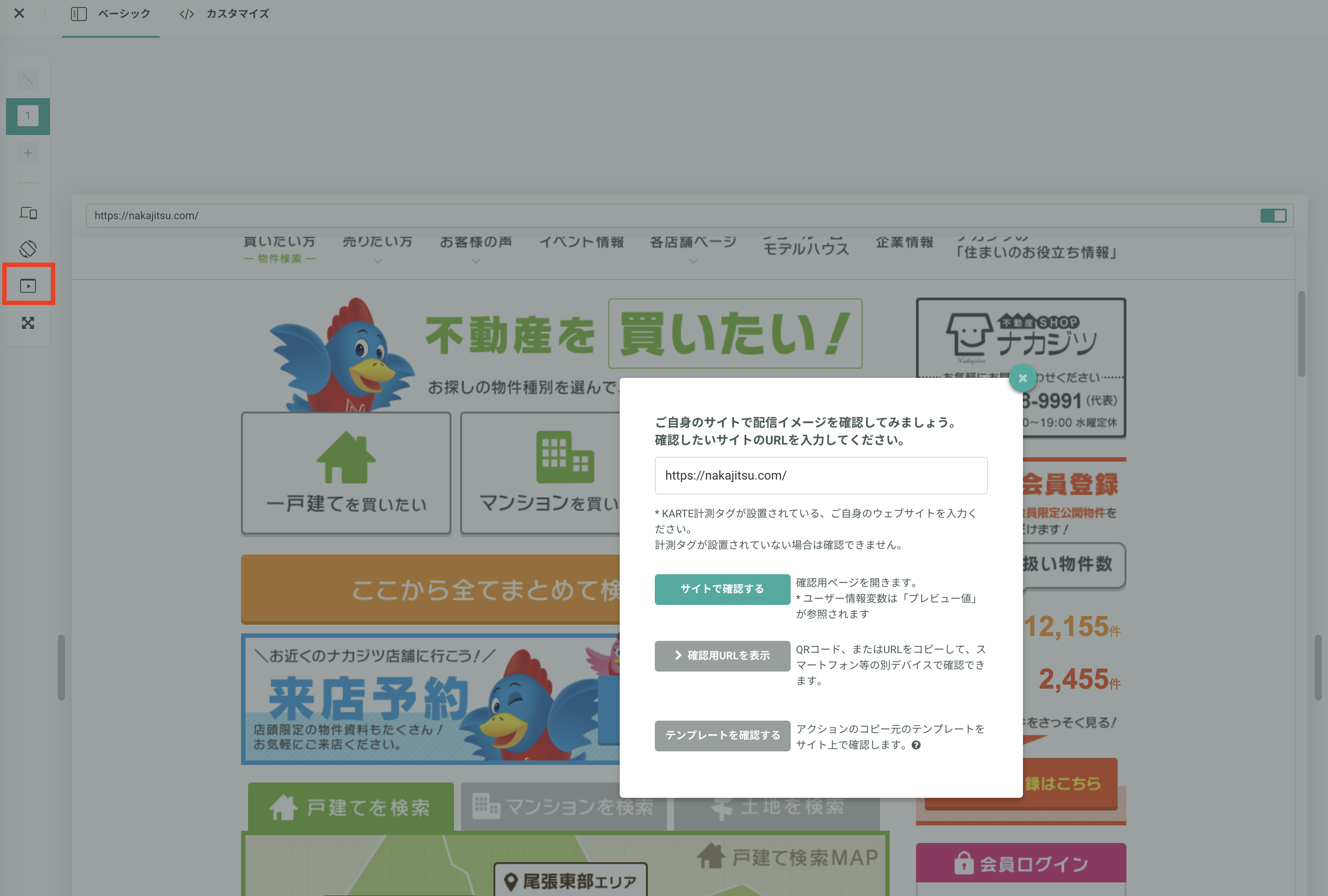Click ここから全てまとめて検索 orange banner
Viewport: 1328px width, 896px height.
431,589
